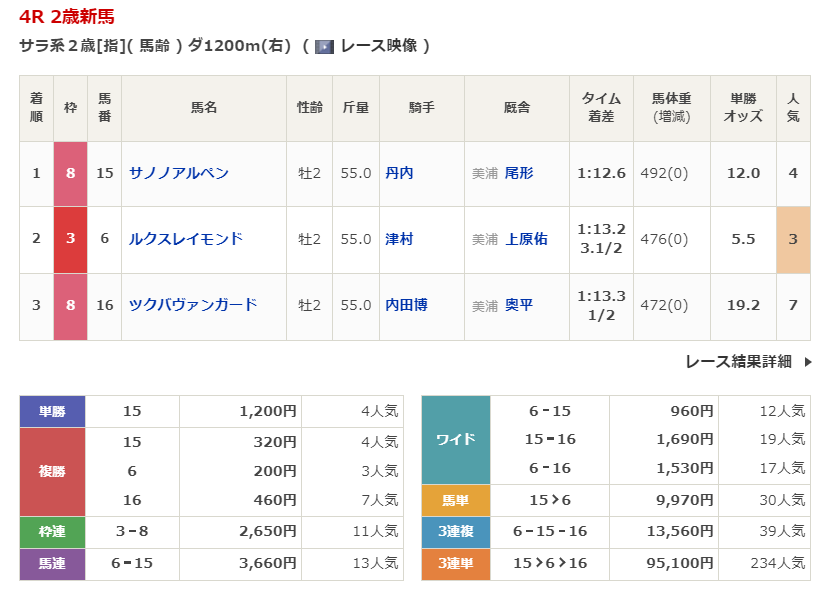Click the 複勝 payout label

(52, 471)
